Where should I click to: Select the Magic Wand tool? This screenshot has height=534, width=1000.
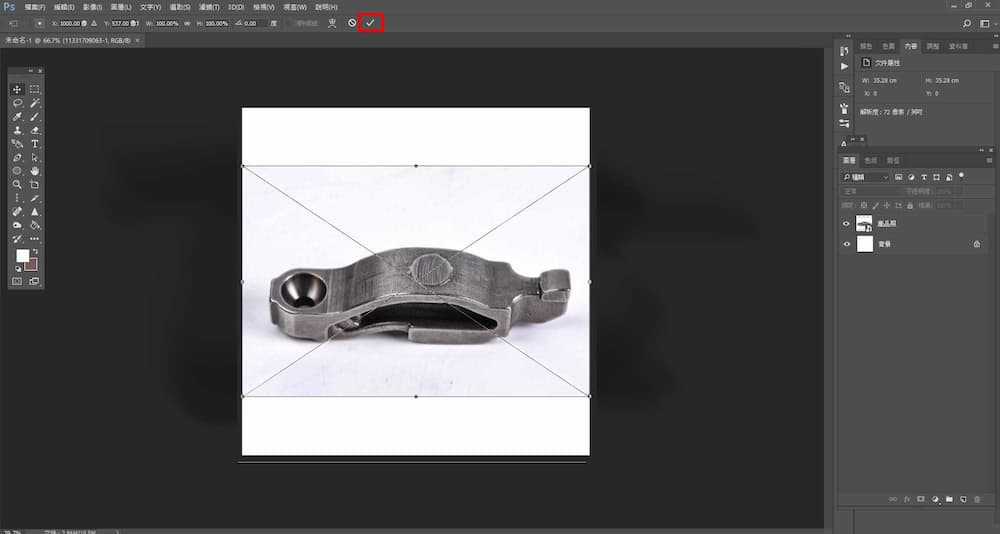tap(34, 103)
